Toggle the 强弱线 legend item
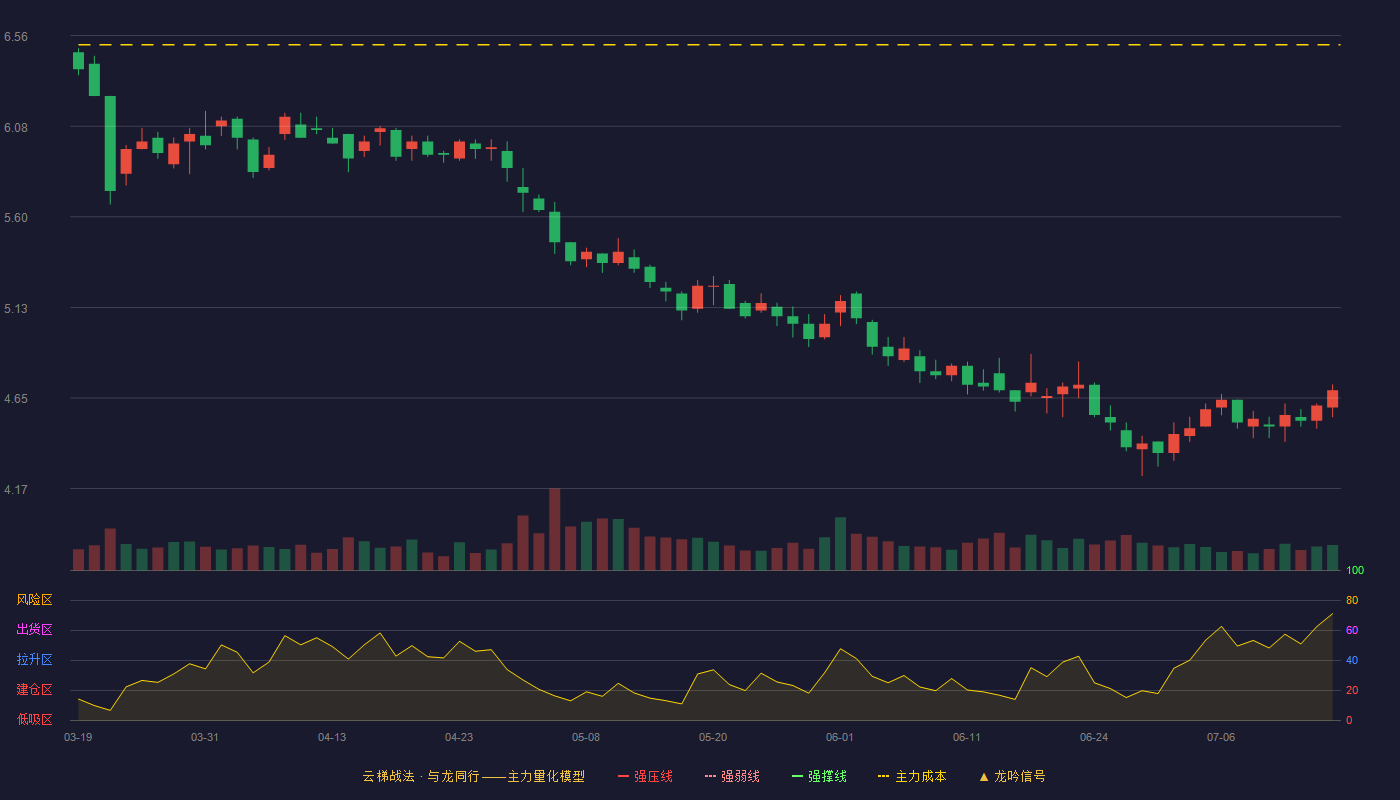The width and height of the screenshot is (1400, 800). (732, 776)
